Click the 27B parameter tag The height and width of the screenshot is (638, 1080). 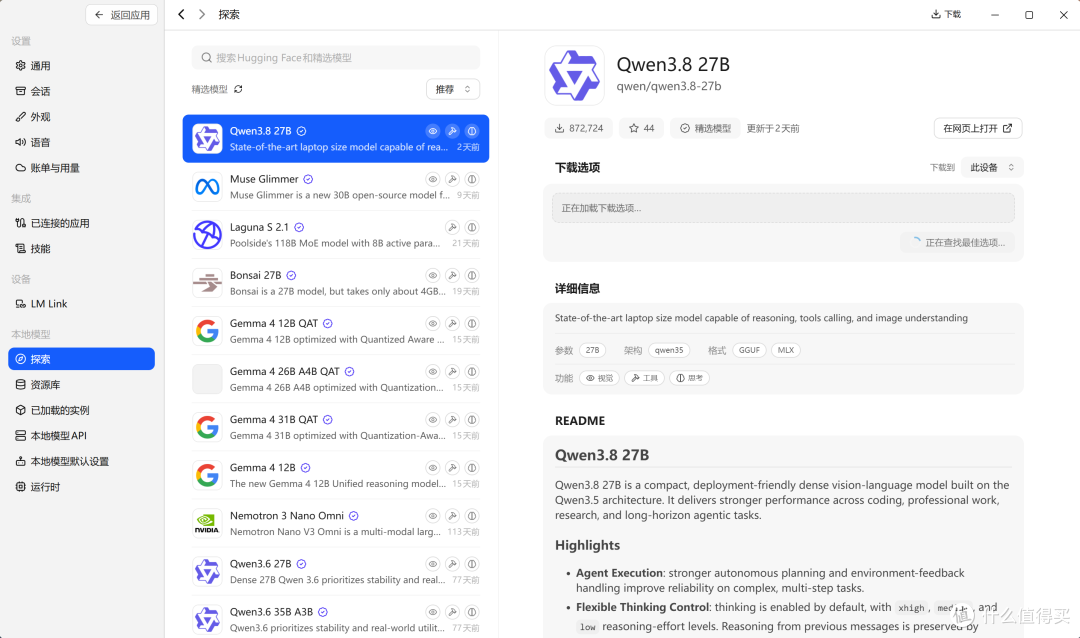pos(592,350)
